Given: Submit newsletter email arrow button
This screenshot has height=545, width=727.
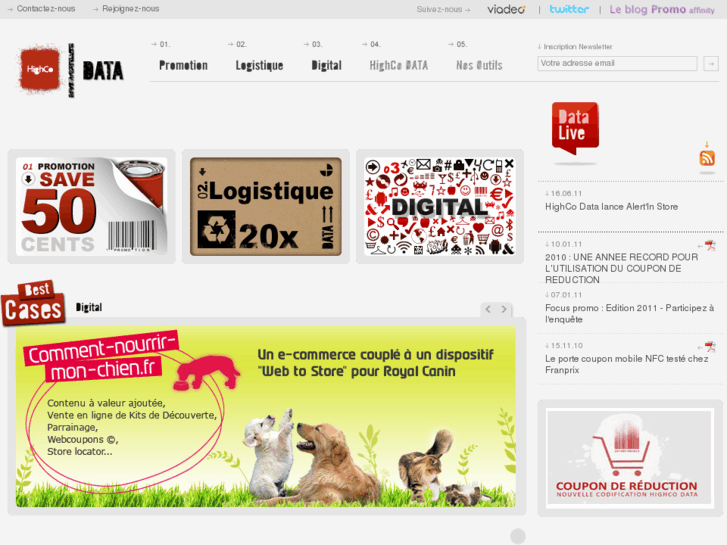Looking at the screenshot, I should click(711, 64).
